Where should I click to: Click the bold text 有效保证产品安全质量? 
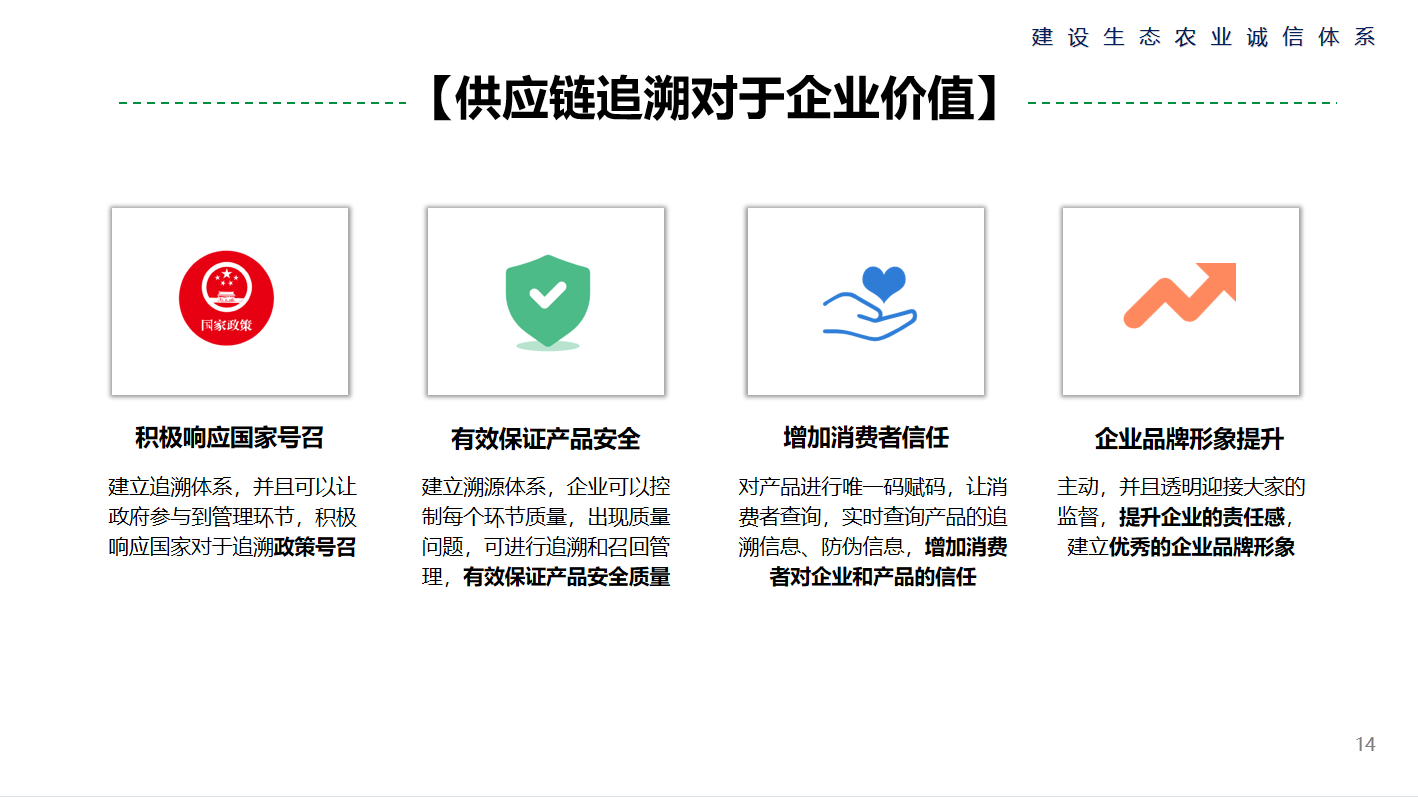pyautogui.click(x=567, y=577)
